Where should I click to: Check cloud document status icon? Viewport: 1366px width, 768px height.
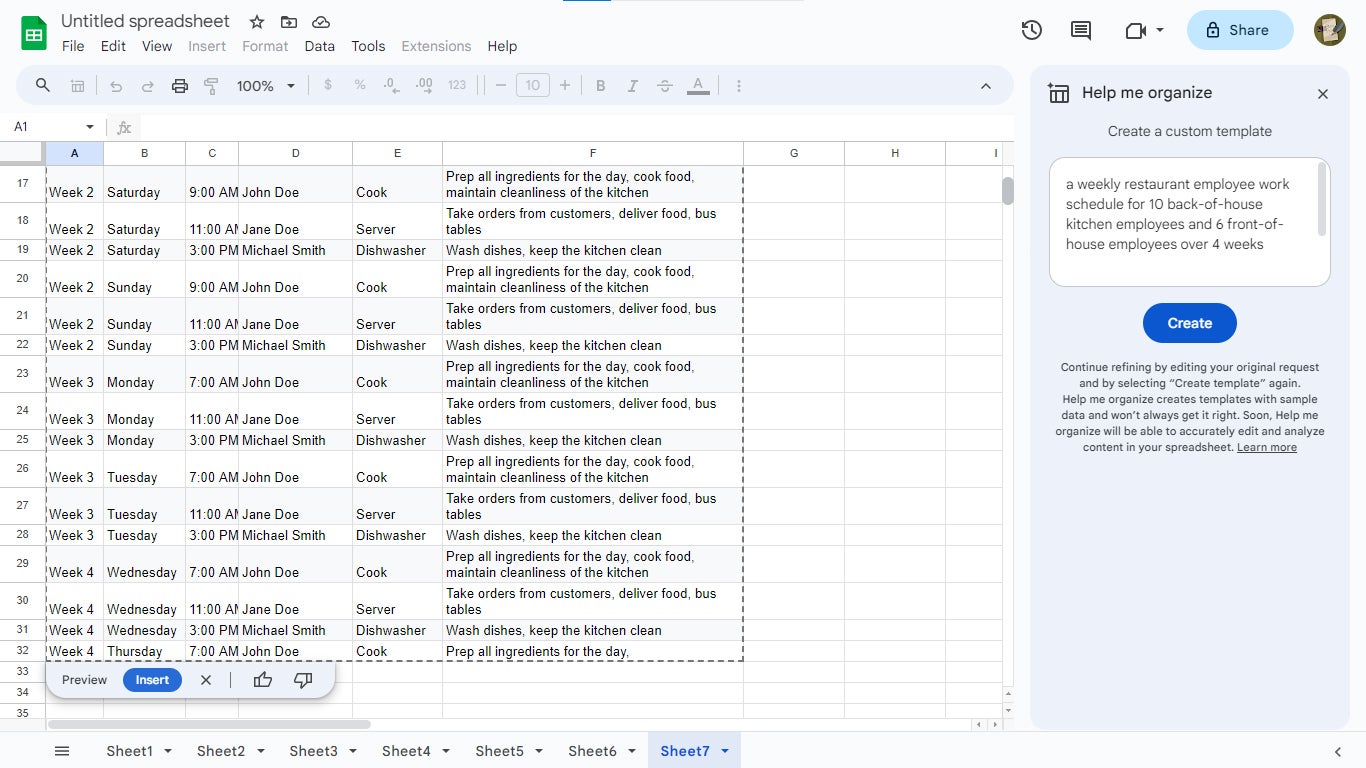click(321, 22)
